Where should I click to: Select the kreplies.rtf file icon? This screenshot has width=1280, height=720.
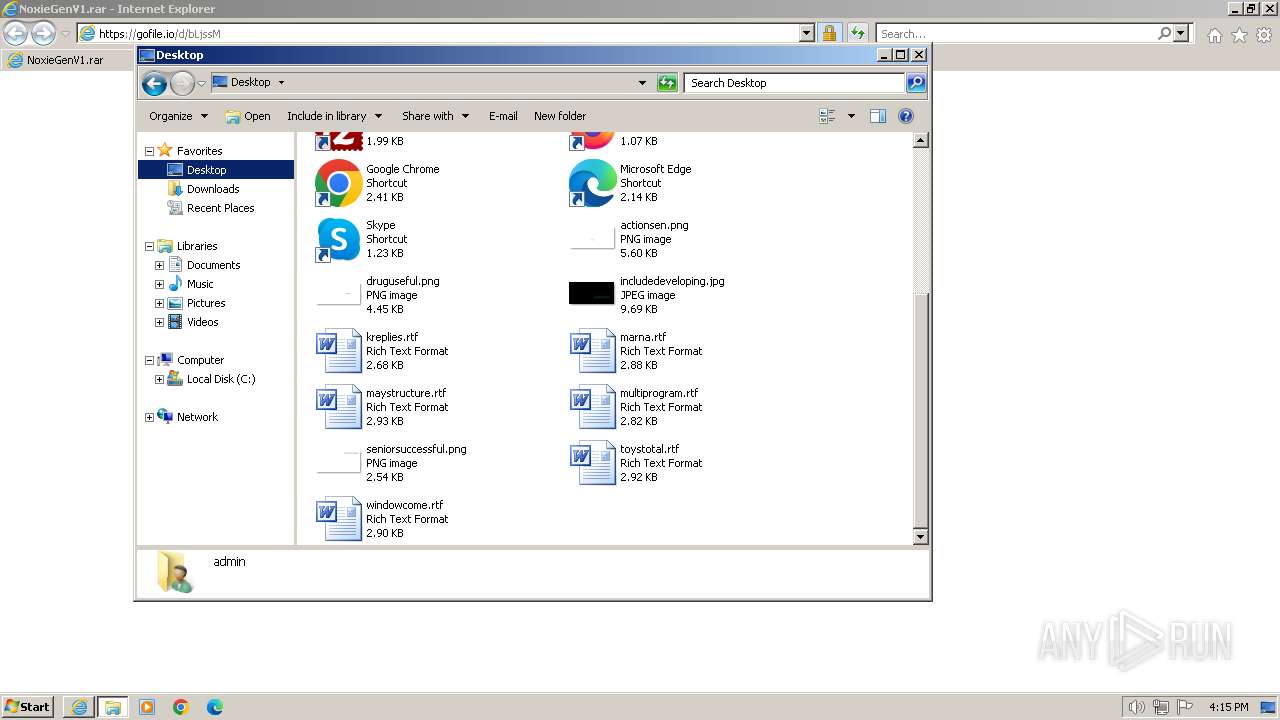338,351
